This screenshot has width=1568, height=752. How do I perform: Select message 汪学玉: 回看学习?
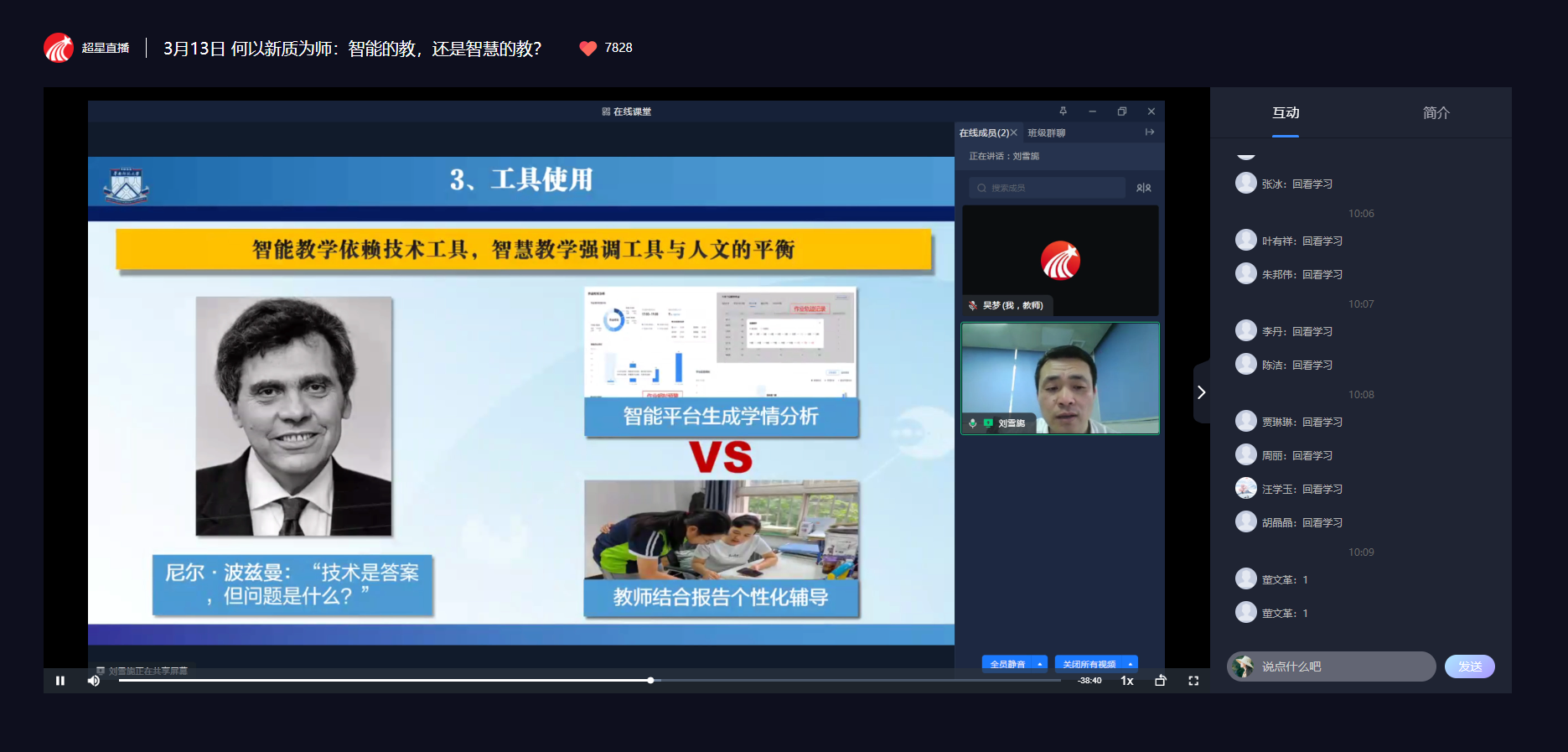click(x=1302, y=490)
